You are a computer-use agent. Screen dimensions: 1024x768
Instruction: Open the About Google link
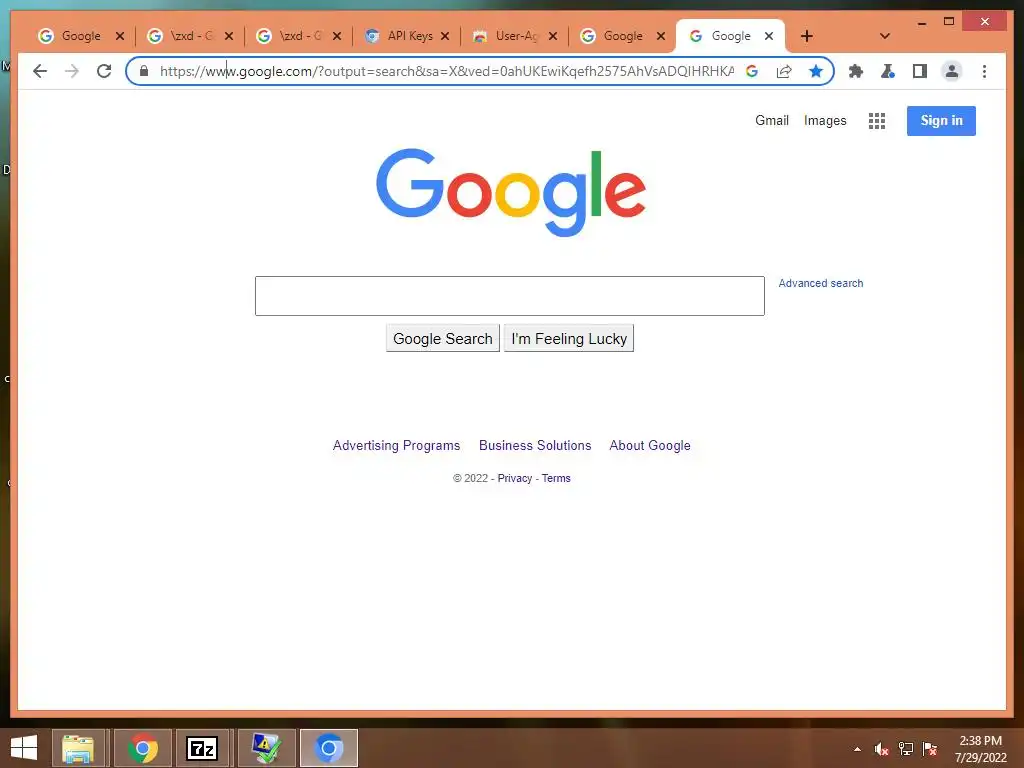point(650,445)
